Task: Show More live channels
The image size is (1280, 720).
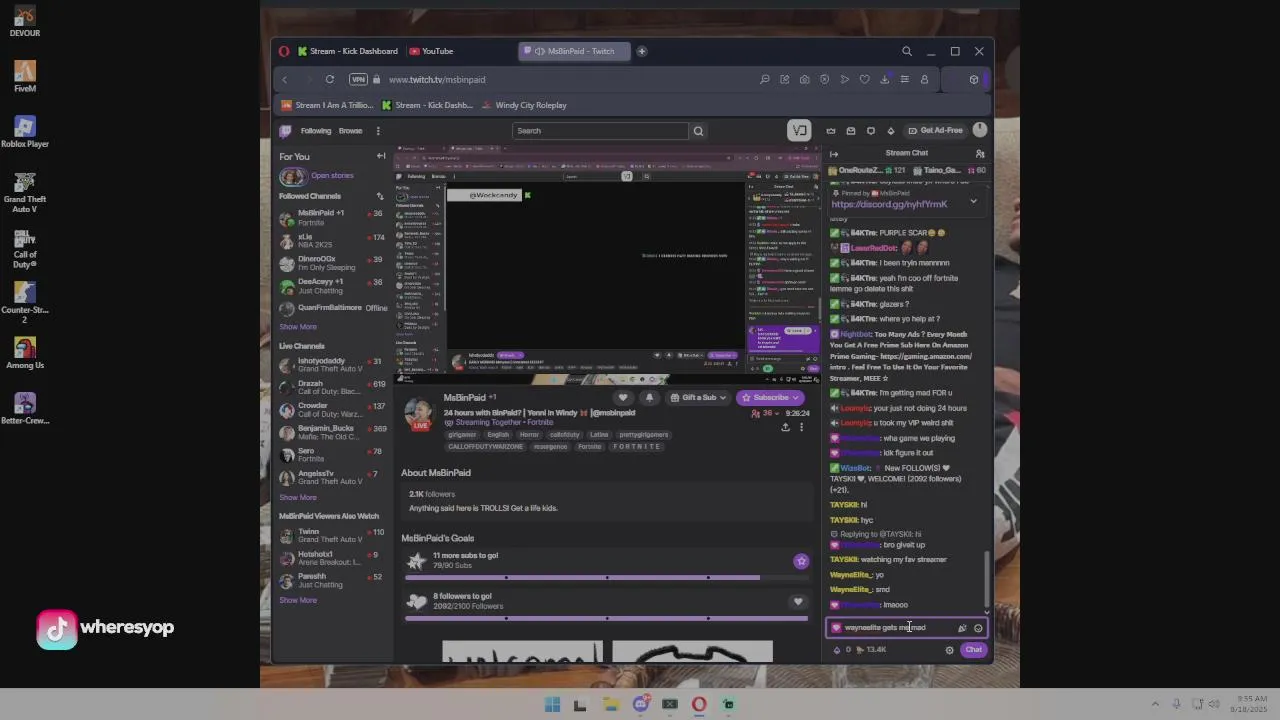Action: [298, 497]
